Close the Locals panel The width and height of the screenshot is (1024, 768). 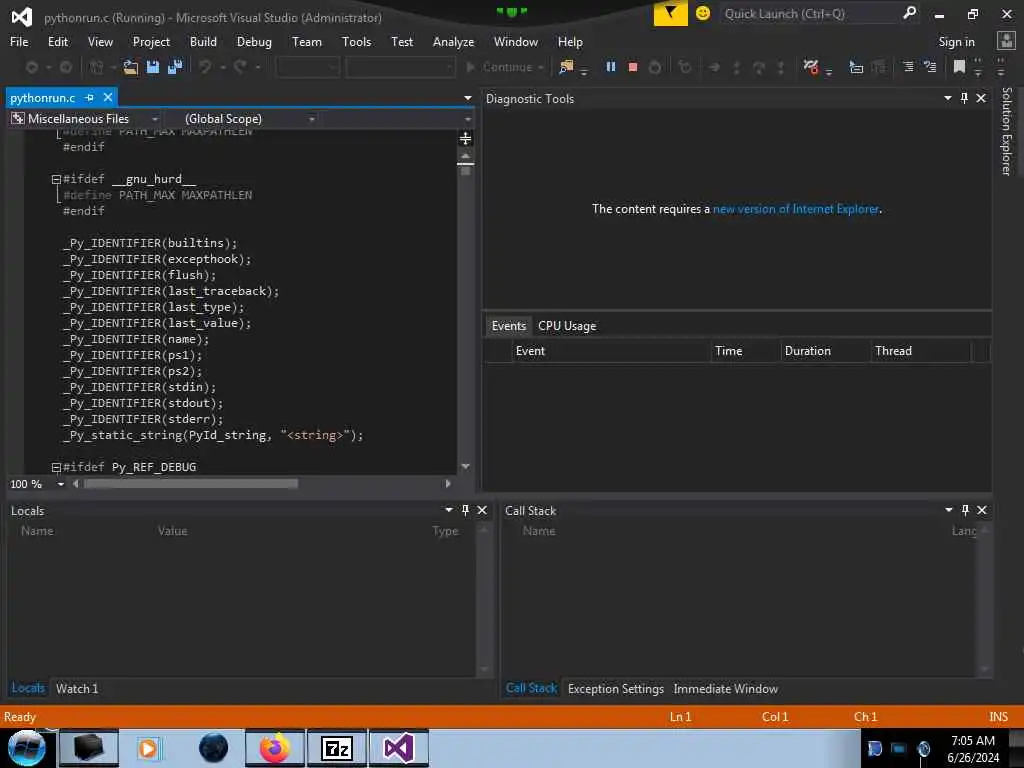(x=482, y=510)
